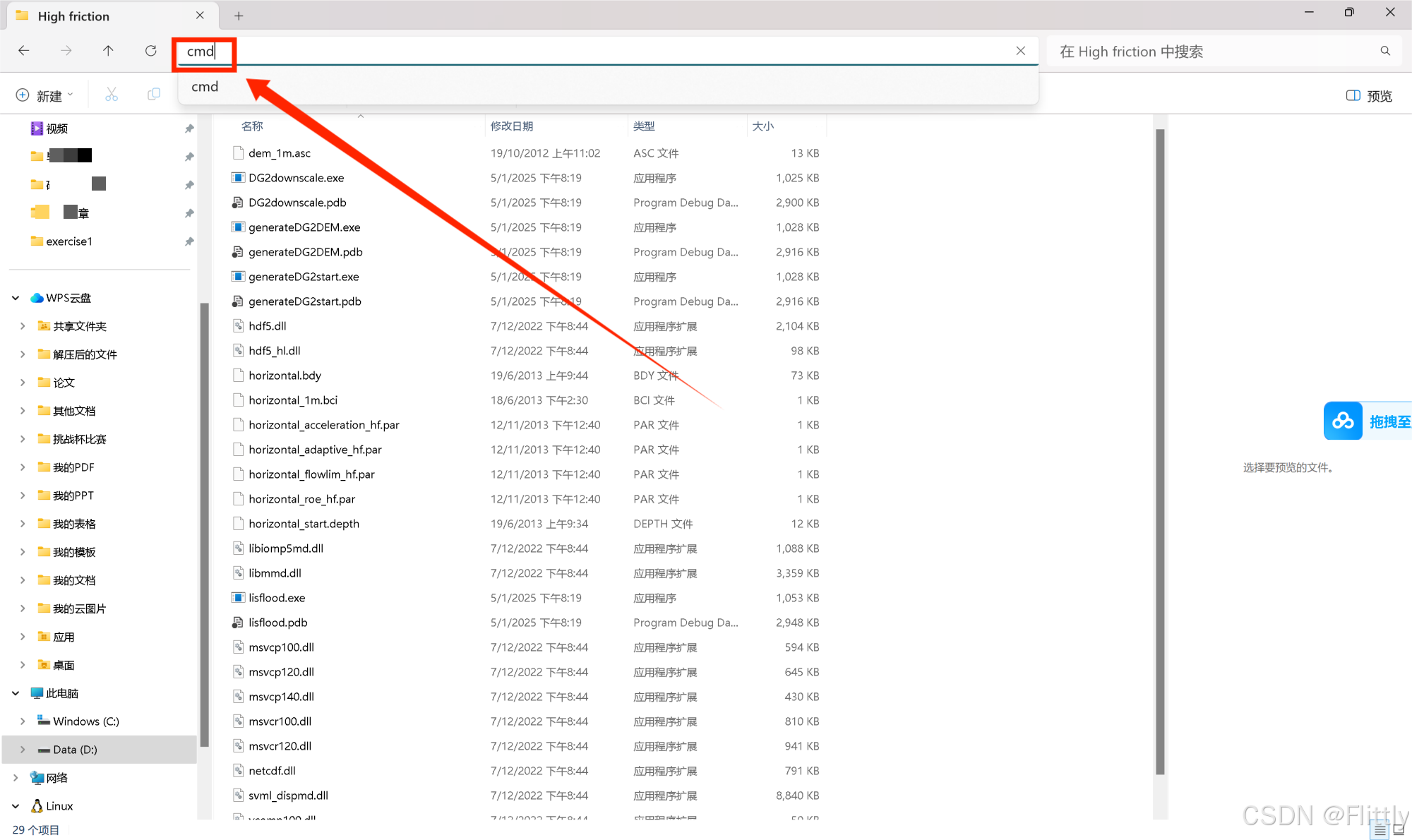Viewport: 1412px width, 840px height.
Task: Sort by the 修改日期 column header
Action: click(512, 126)
